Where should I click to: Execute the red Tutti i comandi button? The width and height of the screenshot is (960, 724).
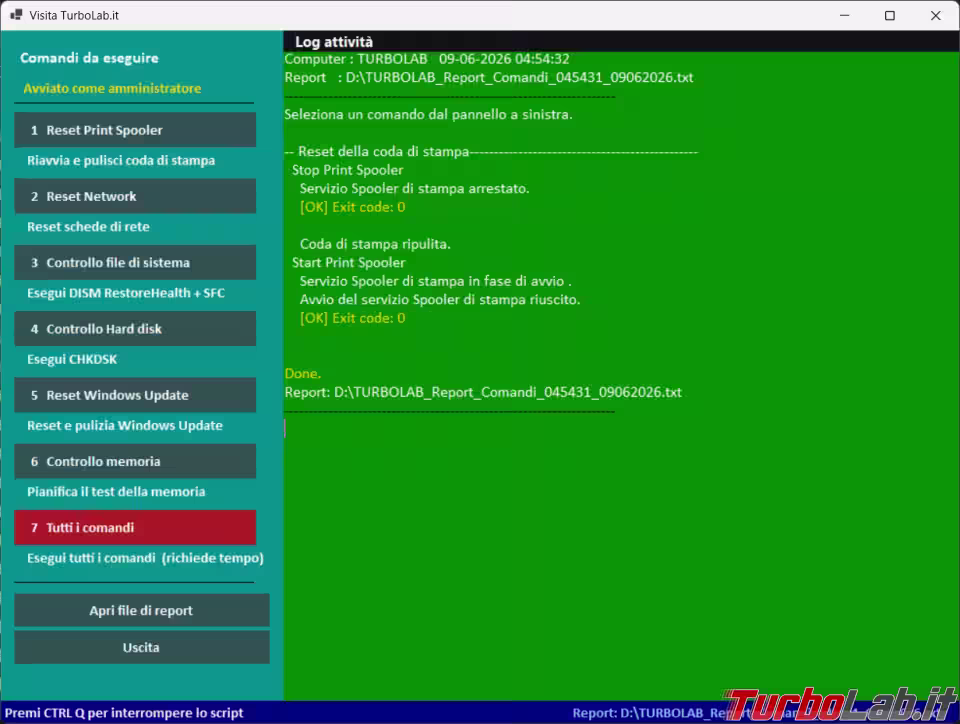coord(135,527)
